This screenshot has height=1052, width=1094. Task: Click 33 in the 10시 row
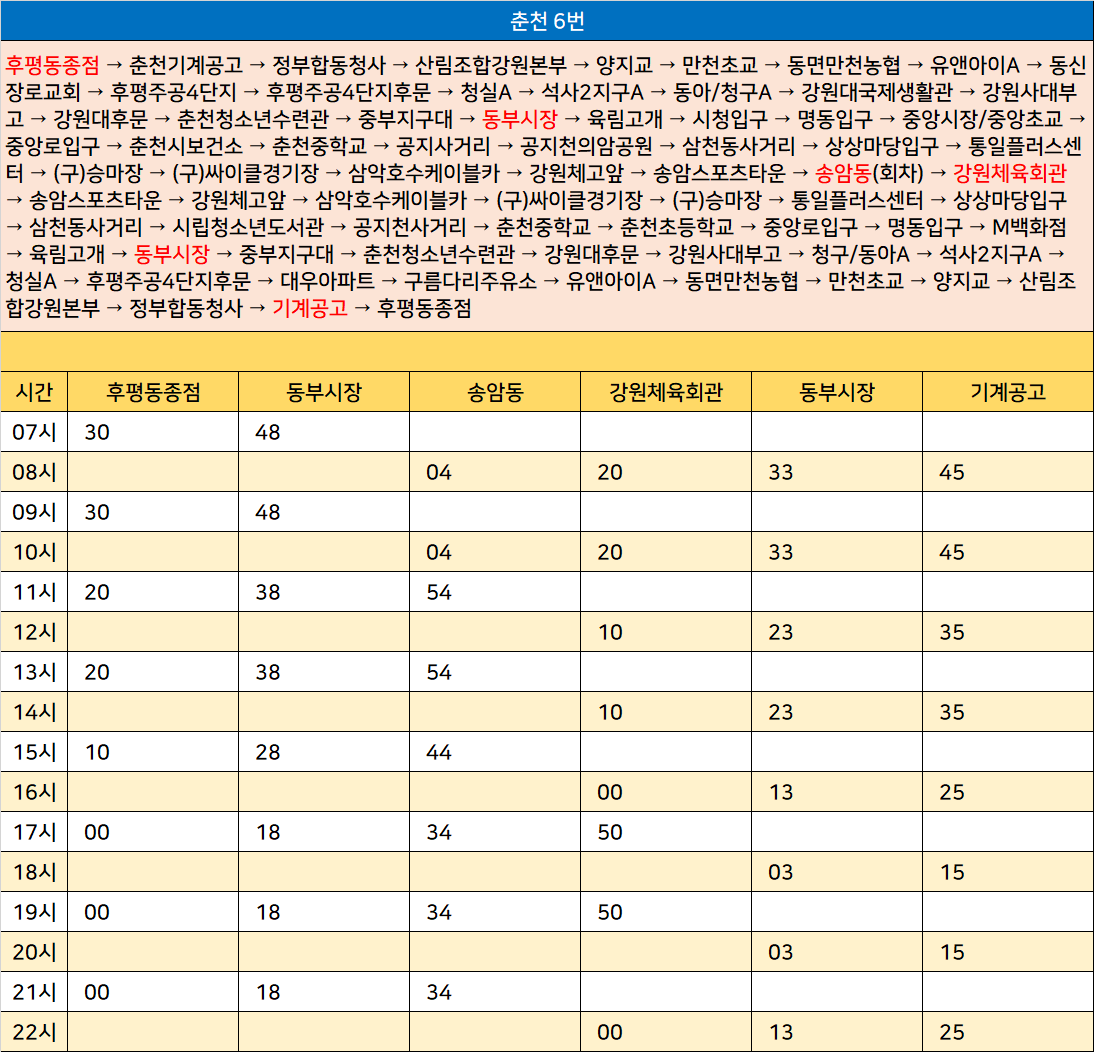click(x=781, y=553)
